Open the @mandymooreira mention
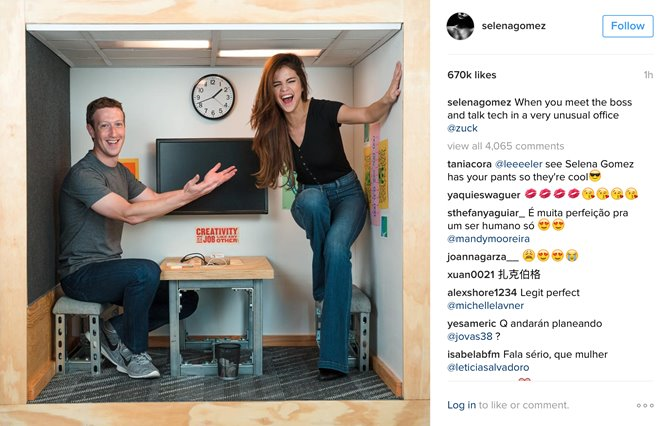Screen dimensions: 660x426 pyautogui.click(x=488, y=239)
